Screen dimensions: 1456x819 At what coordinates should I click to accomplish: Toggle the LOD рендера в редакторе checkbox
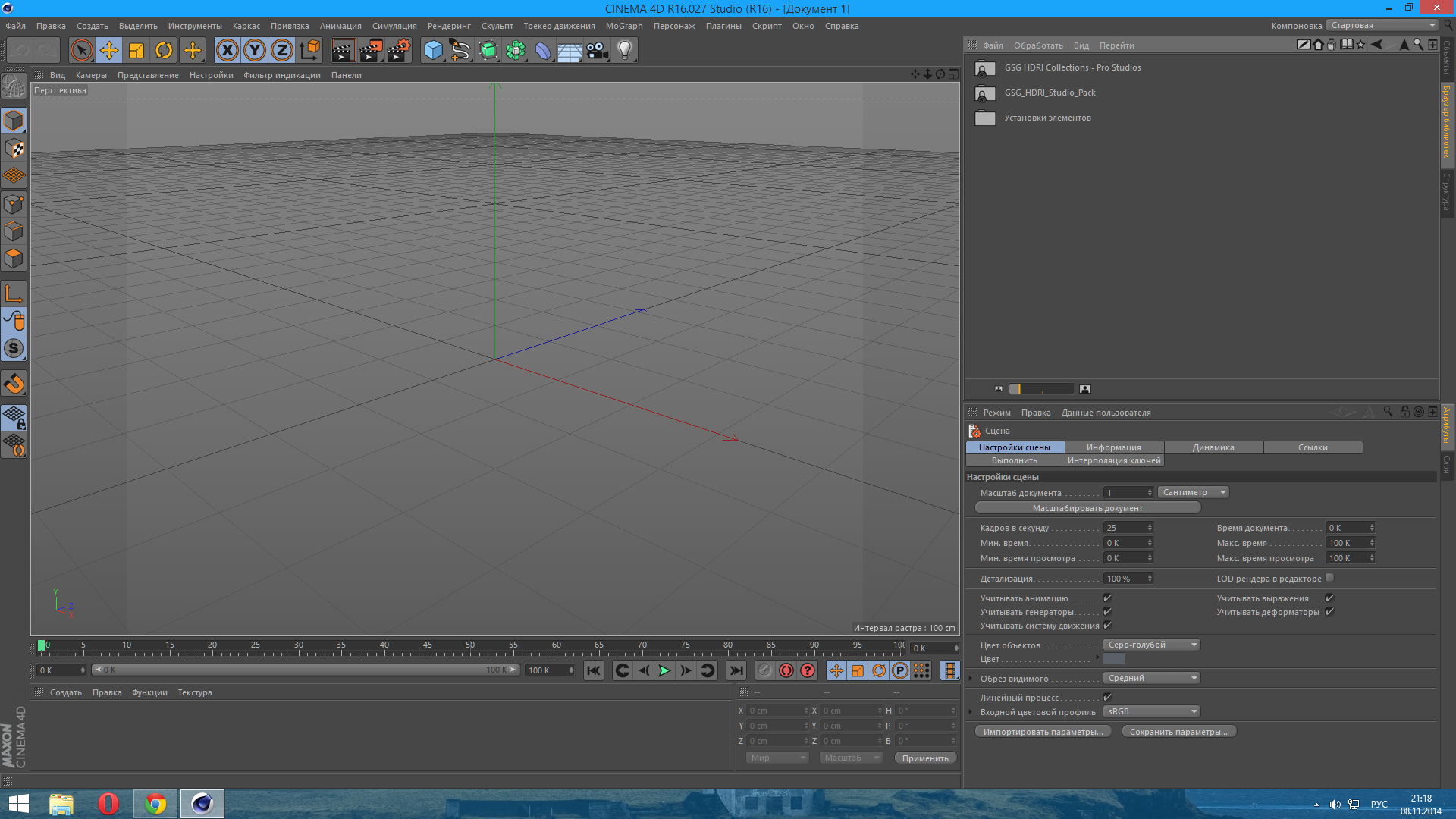point(1329,578)
